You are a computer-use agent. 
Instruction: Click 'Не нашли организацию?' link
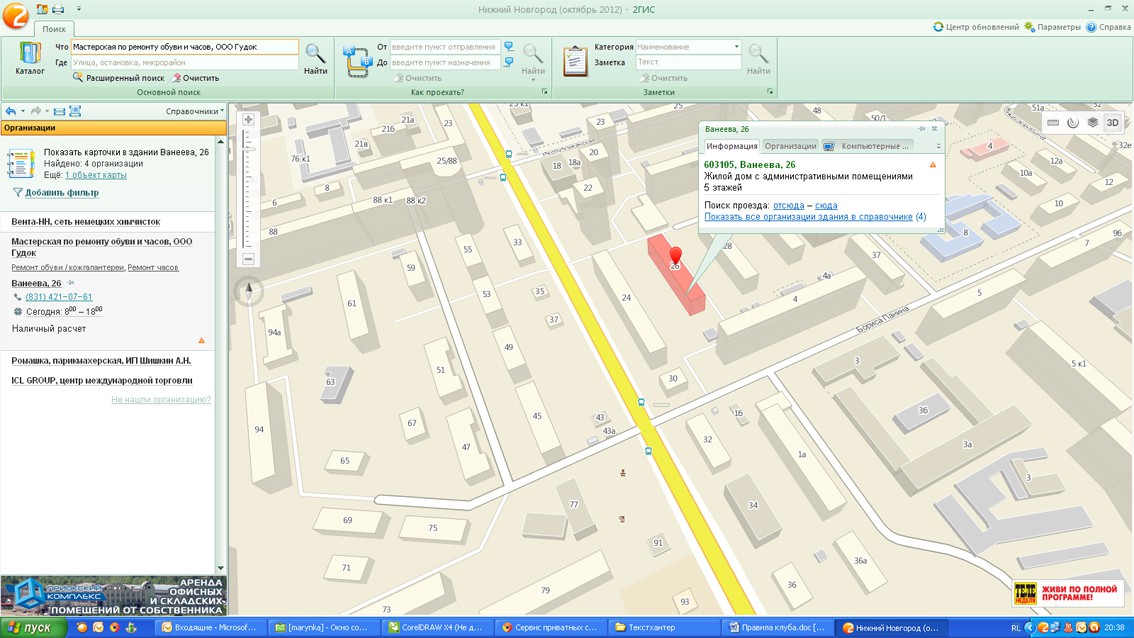tap(161, 399)
